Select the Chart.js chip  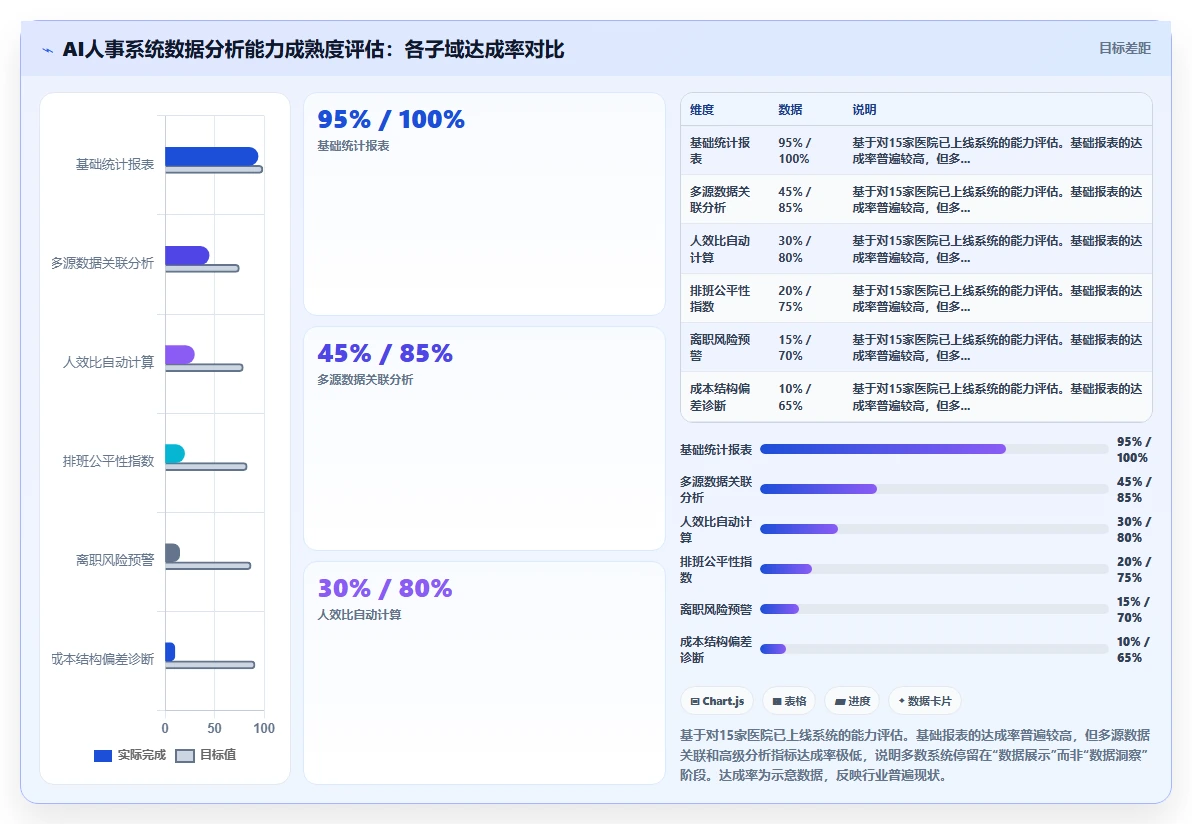click(717, 701)
